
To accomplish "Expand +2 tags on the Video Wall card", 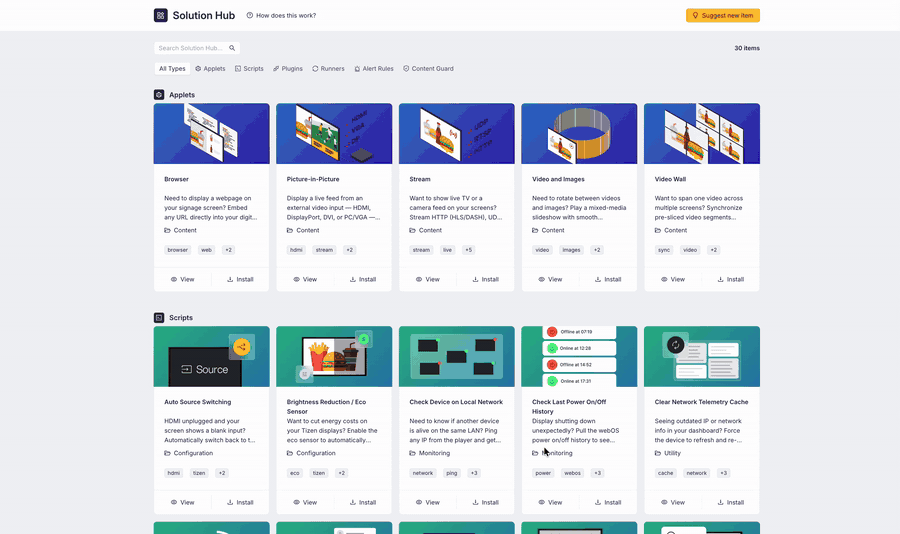I will 713,250.
